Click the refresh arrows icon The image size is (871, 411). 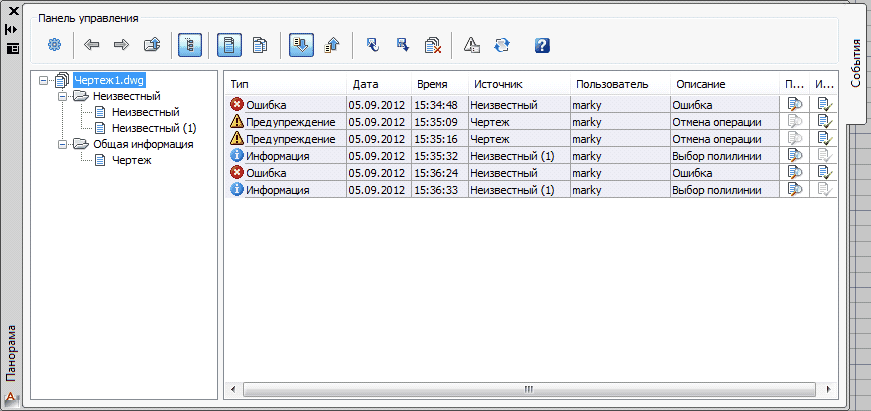(x=502, y=45)
